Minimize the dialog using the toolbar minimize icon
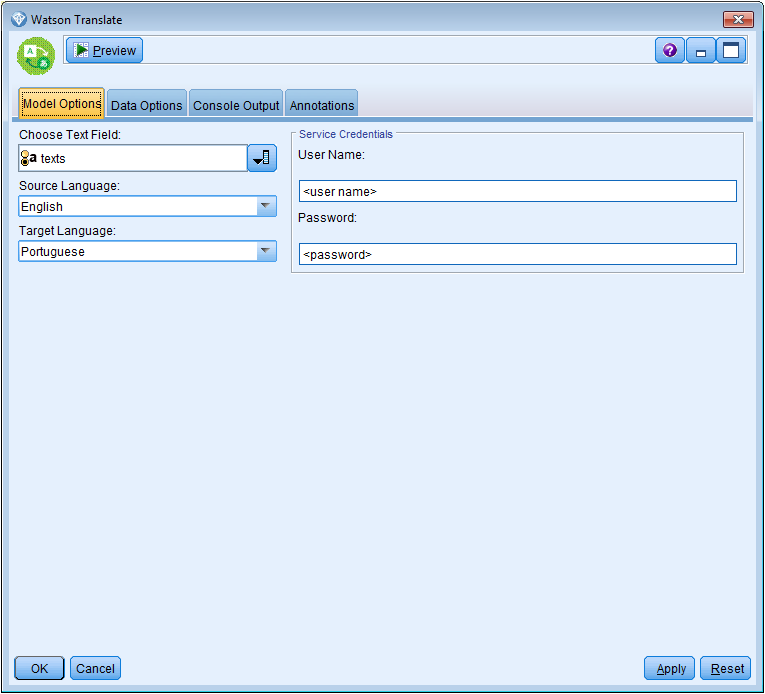Image resolution: width=765 pixels, height=694 pixels. click(701, 50)
